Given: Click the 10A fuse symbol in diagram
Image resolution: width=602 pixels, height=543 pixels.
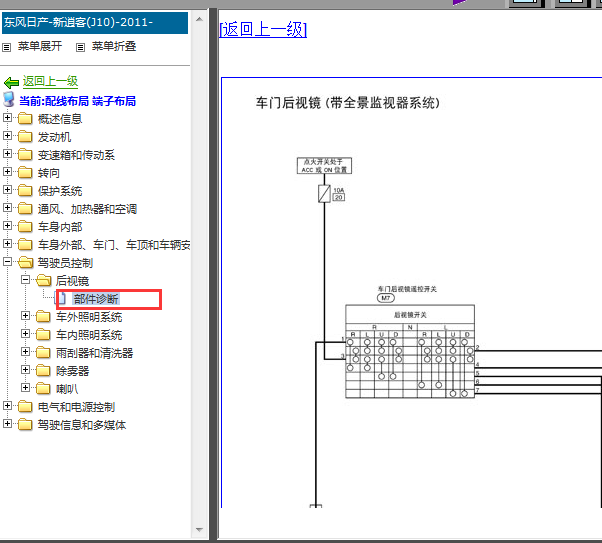Looking at the screenshot, I should [x=324, y=194].
